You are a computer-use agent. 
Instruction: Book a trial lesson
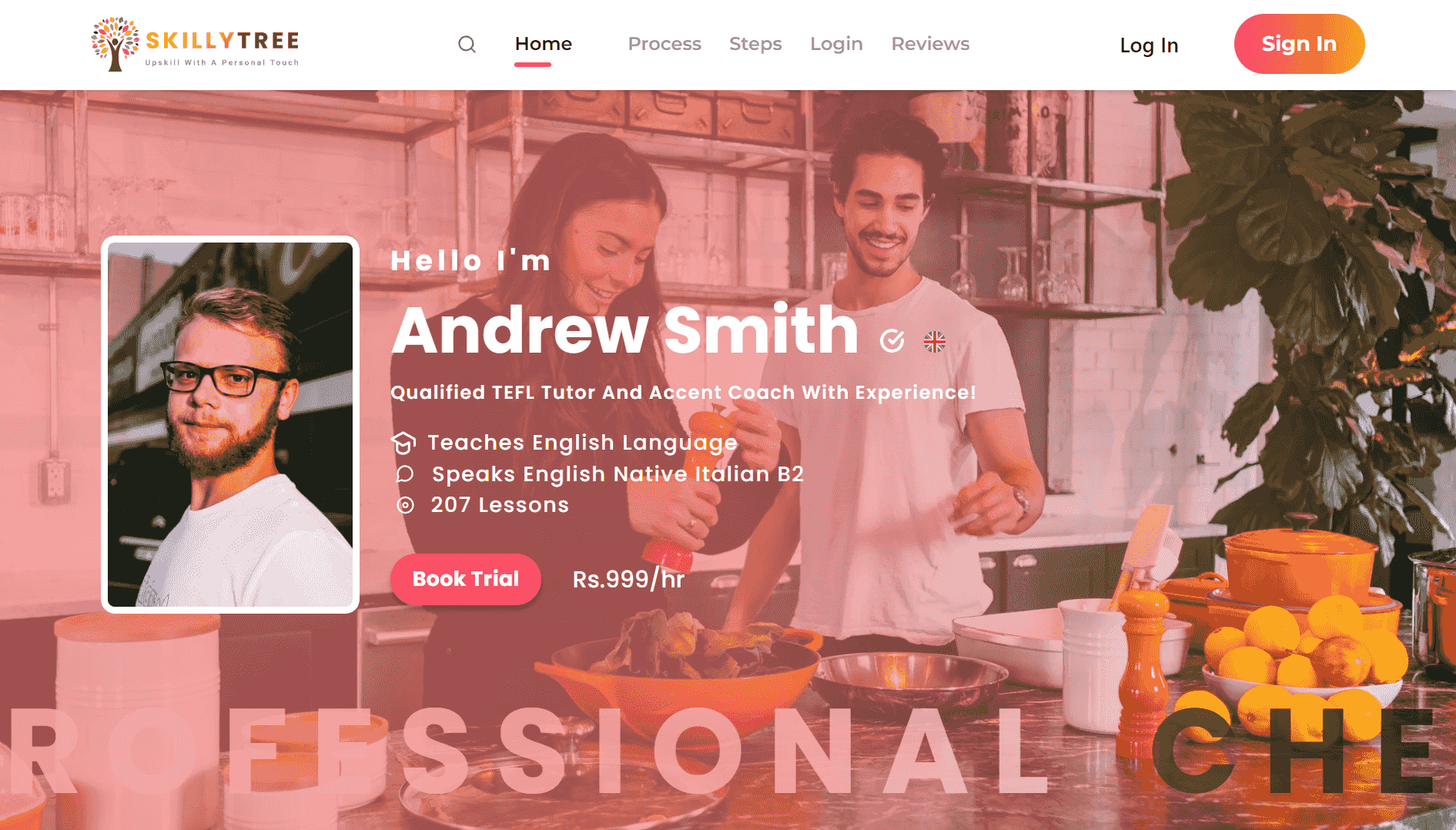pos(466,579)
